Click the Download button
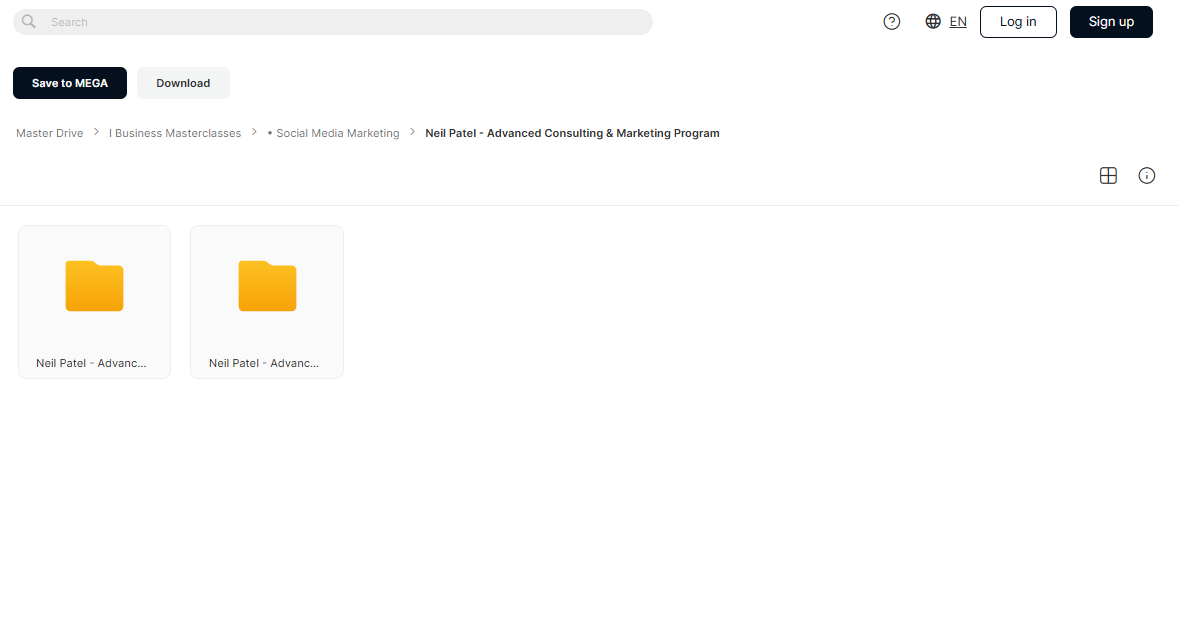This screenshot has width=1179, height=636. coord(183,83)
